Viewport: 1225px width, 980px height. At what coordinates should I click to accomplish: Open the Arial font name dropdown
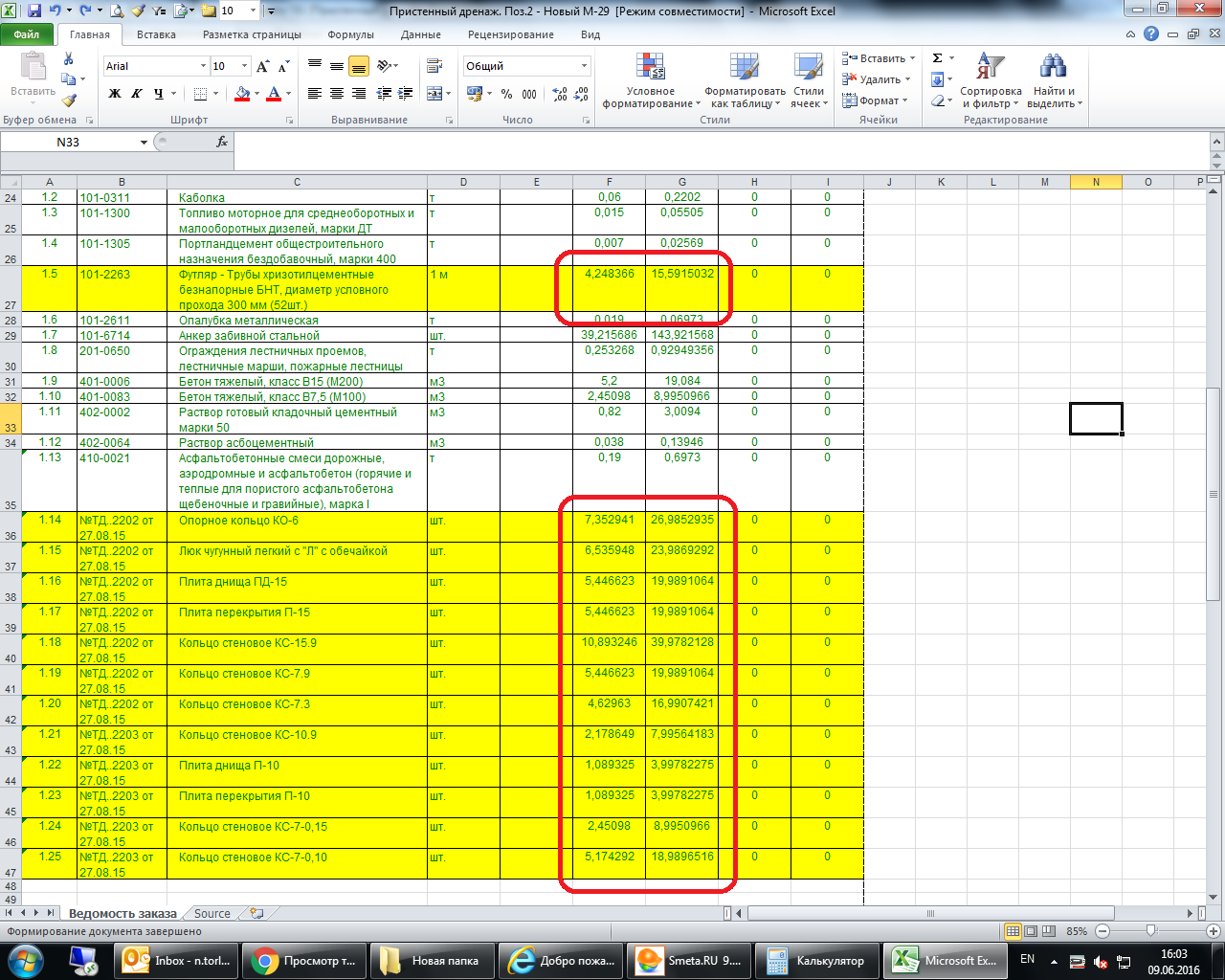(x=203, y=66)
